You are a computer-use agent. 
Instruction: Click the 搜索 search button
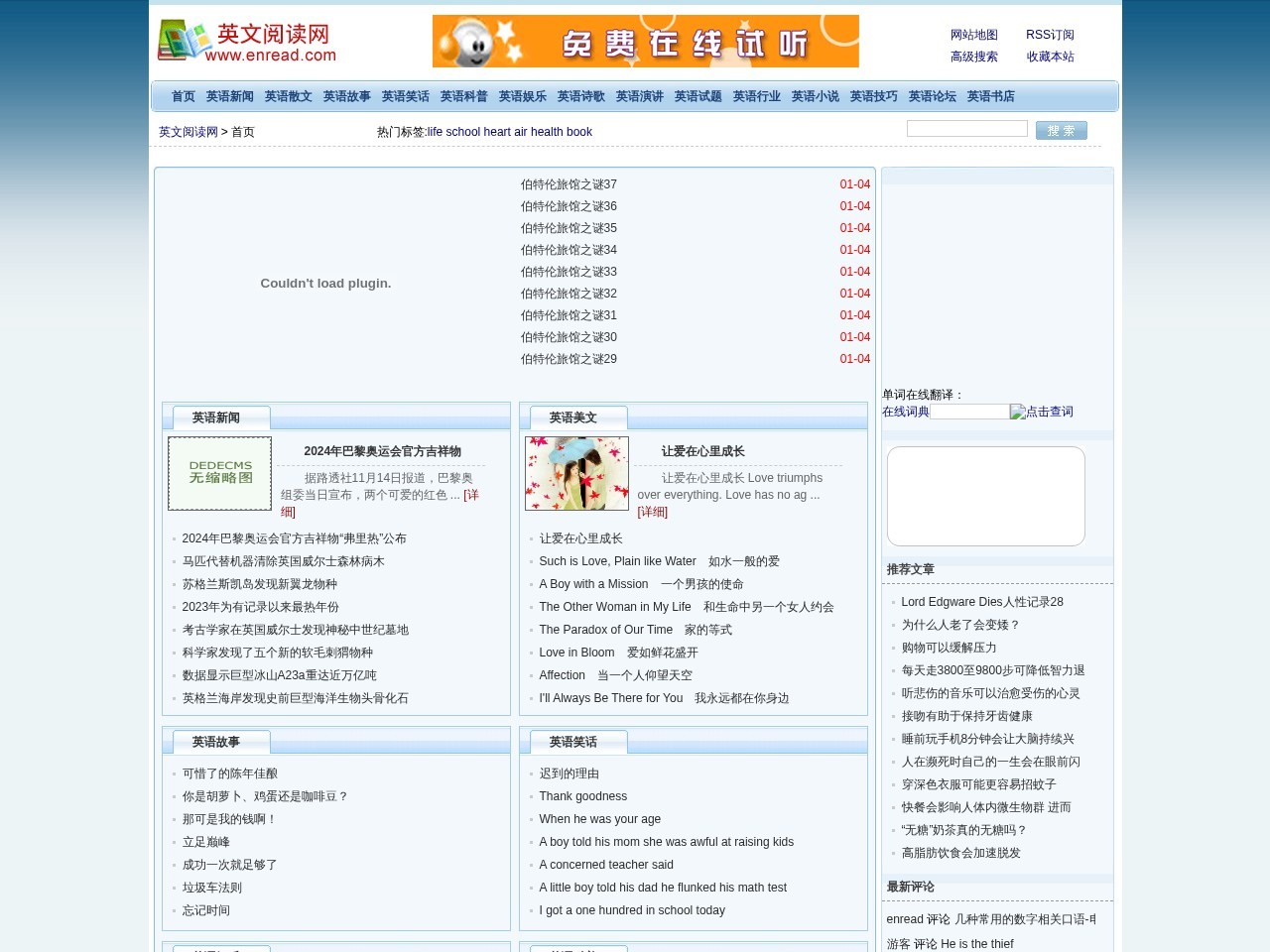pyautogui.click(x=1061, y=130)
